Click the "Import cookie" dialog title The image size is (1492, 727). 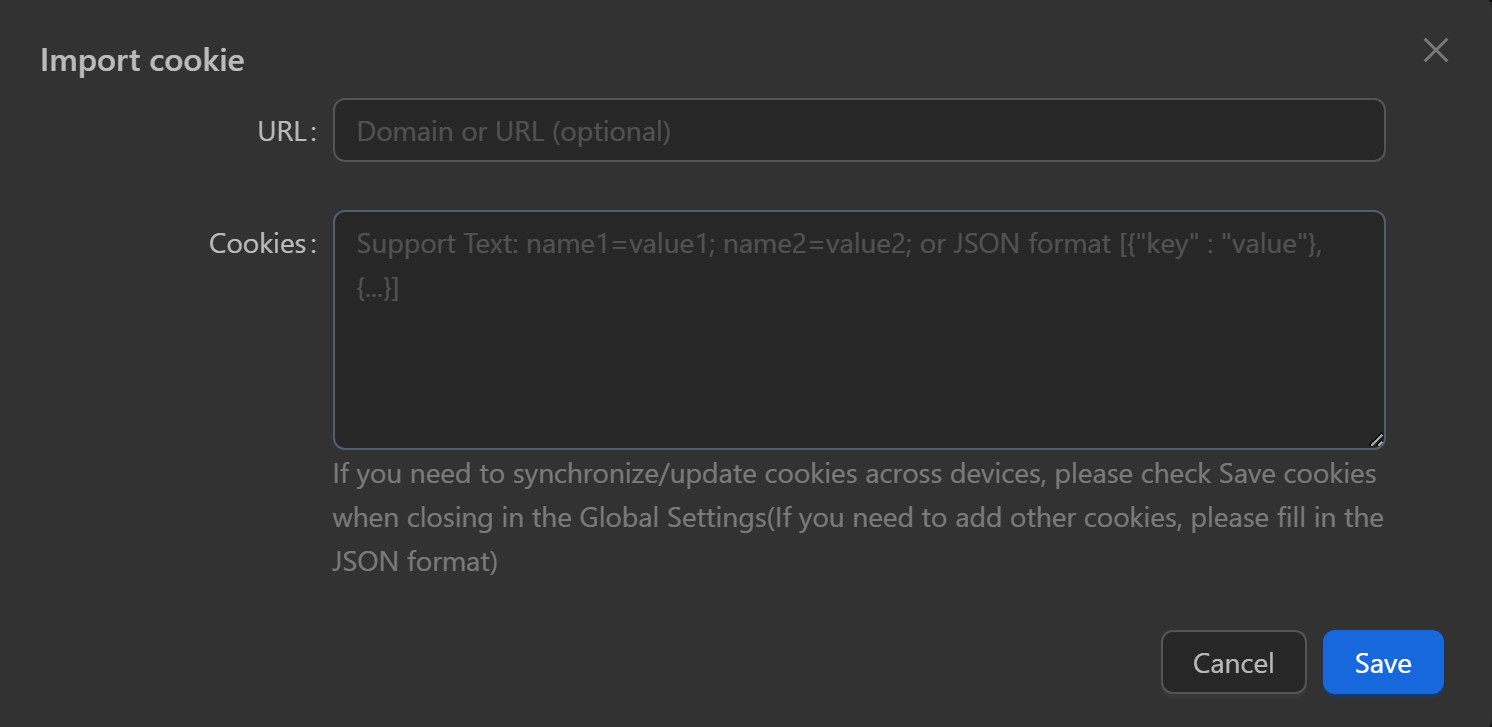pos(142,60)
